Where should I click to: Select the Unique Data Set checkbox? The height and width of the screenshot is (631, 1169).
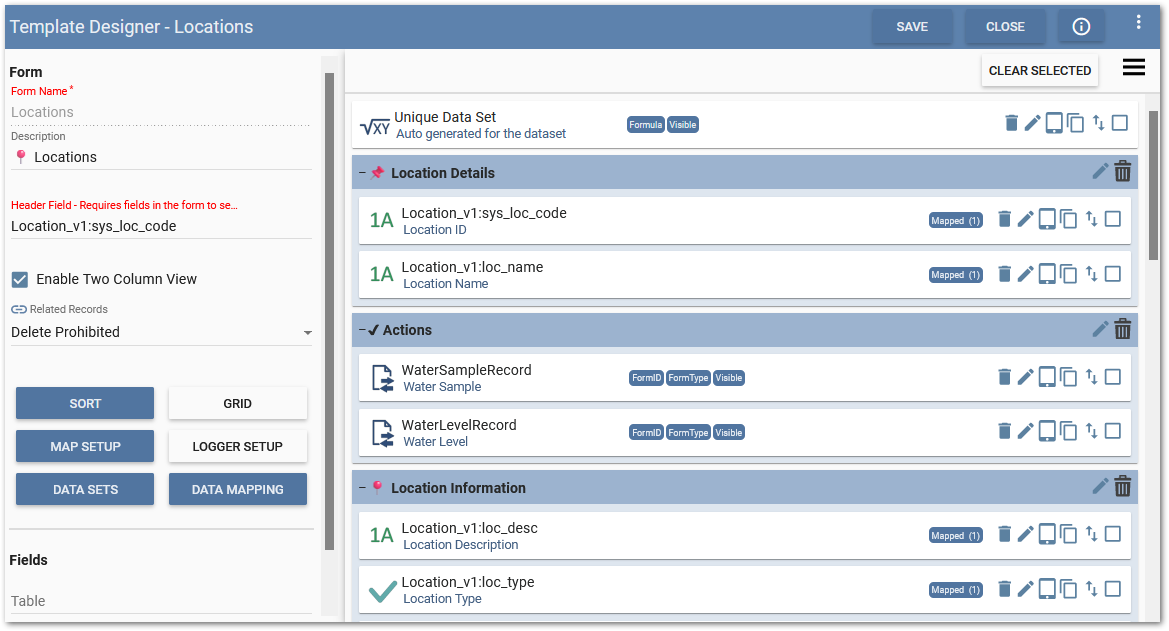click(1120, 123)
